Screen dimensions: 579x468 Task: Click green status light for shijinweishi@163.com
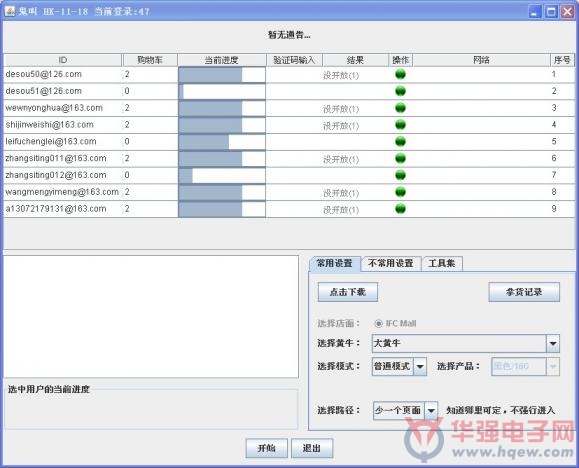[x=400, y=124]
